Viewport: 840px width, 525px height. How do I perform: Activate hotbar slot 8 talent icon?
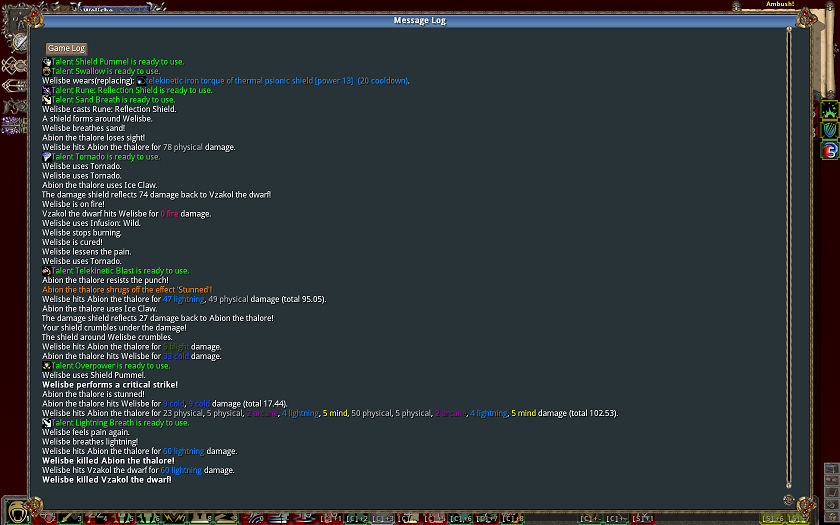coord(199,518)
